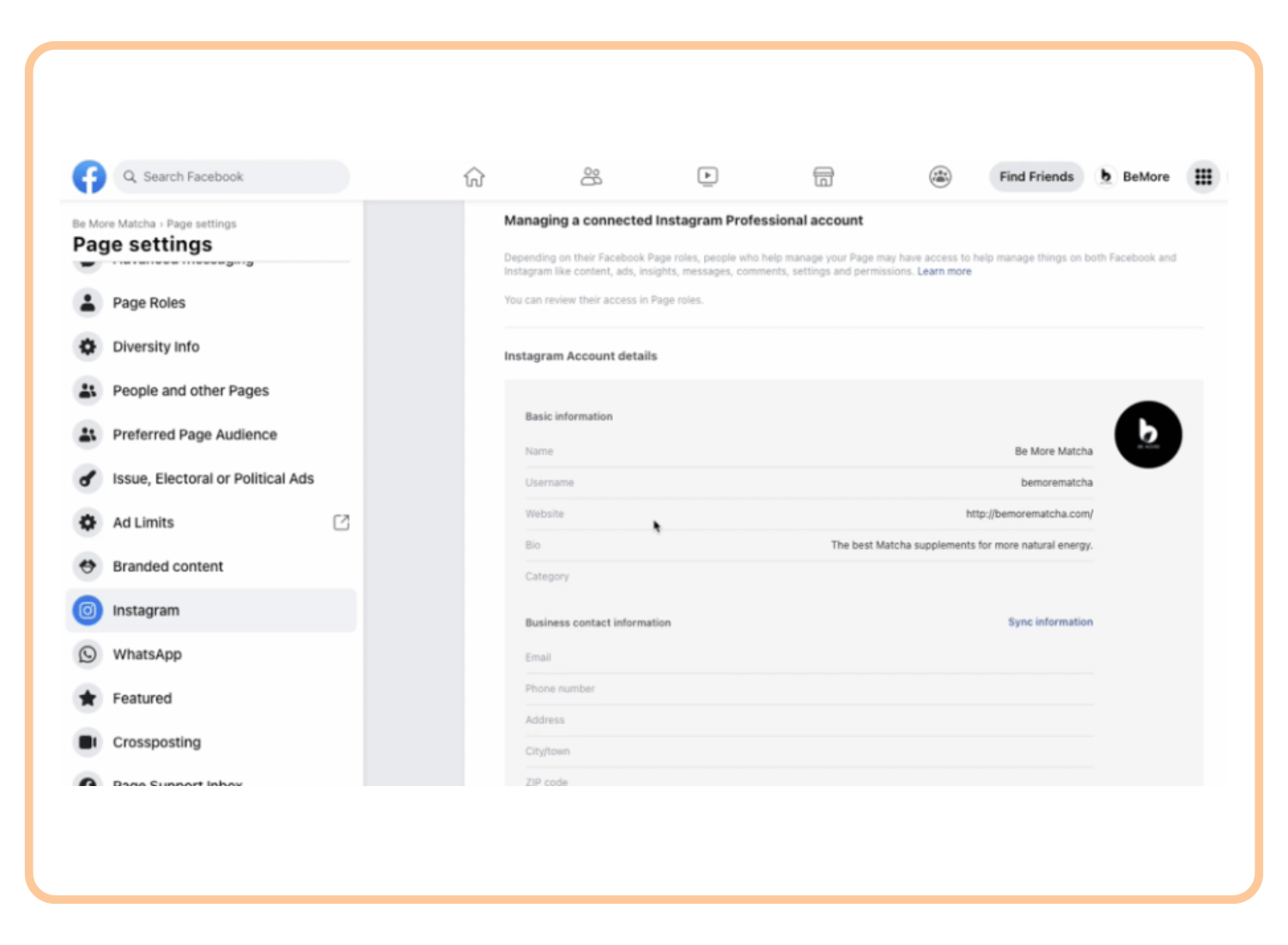
Task: Open Branded content settings
Action: (210, 566)
